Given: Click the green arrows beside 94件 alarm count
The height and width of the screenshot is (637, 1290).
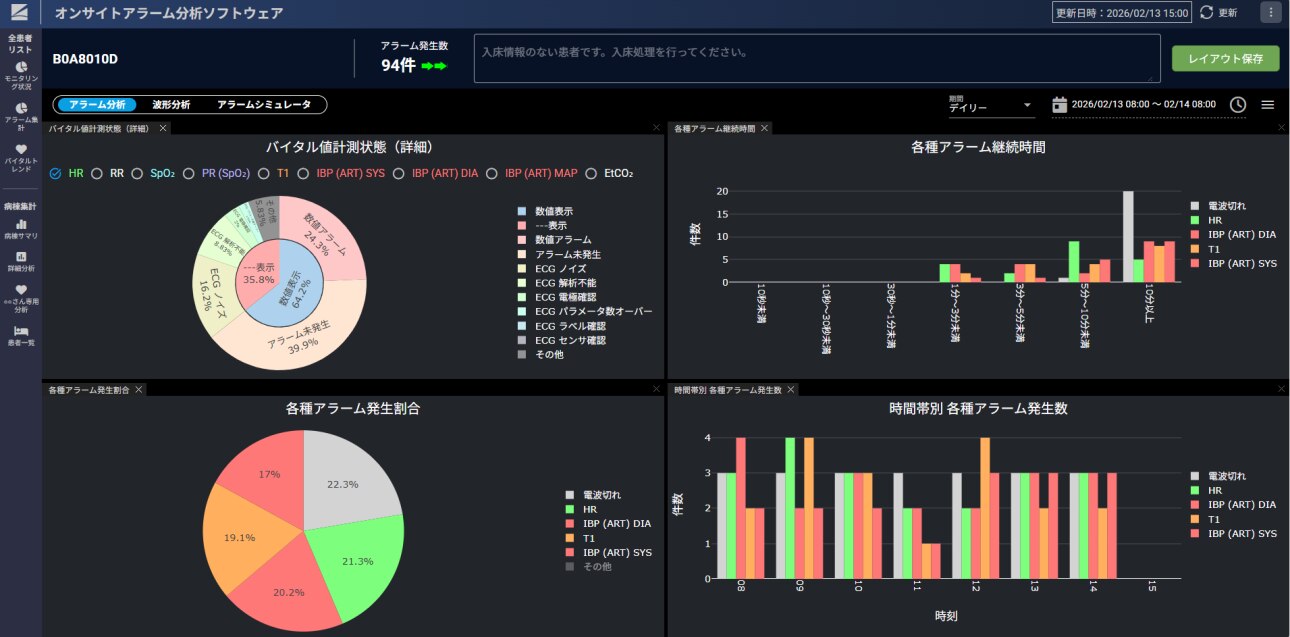Looking at the screenshot, I should tap(433, 66).
